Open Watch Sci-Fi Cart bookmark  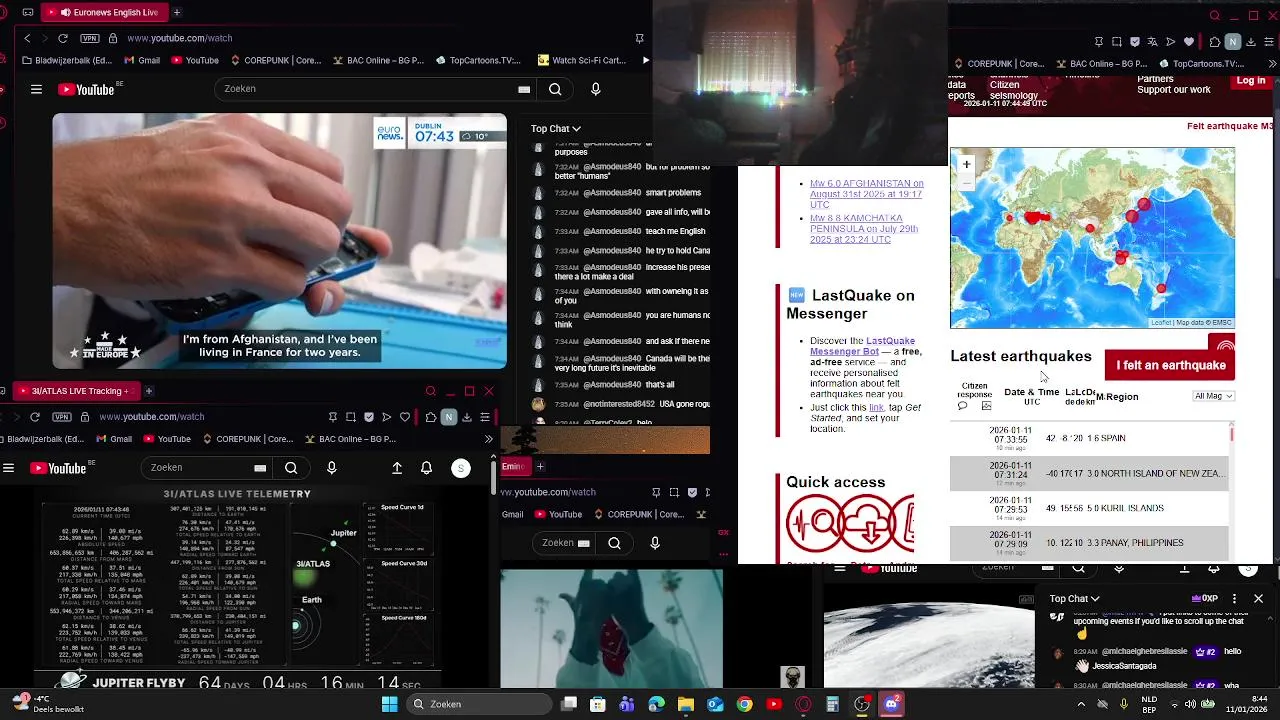[x=582, y=60]
